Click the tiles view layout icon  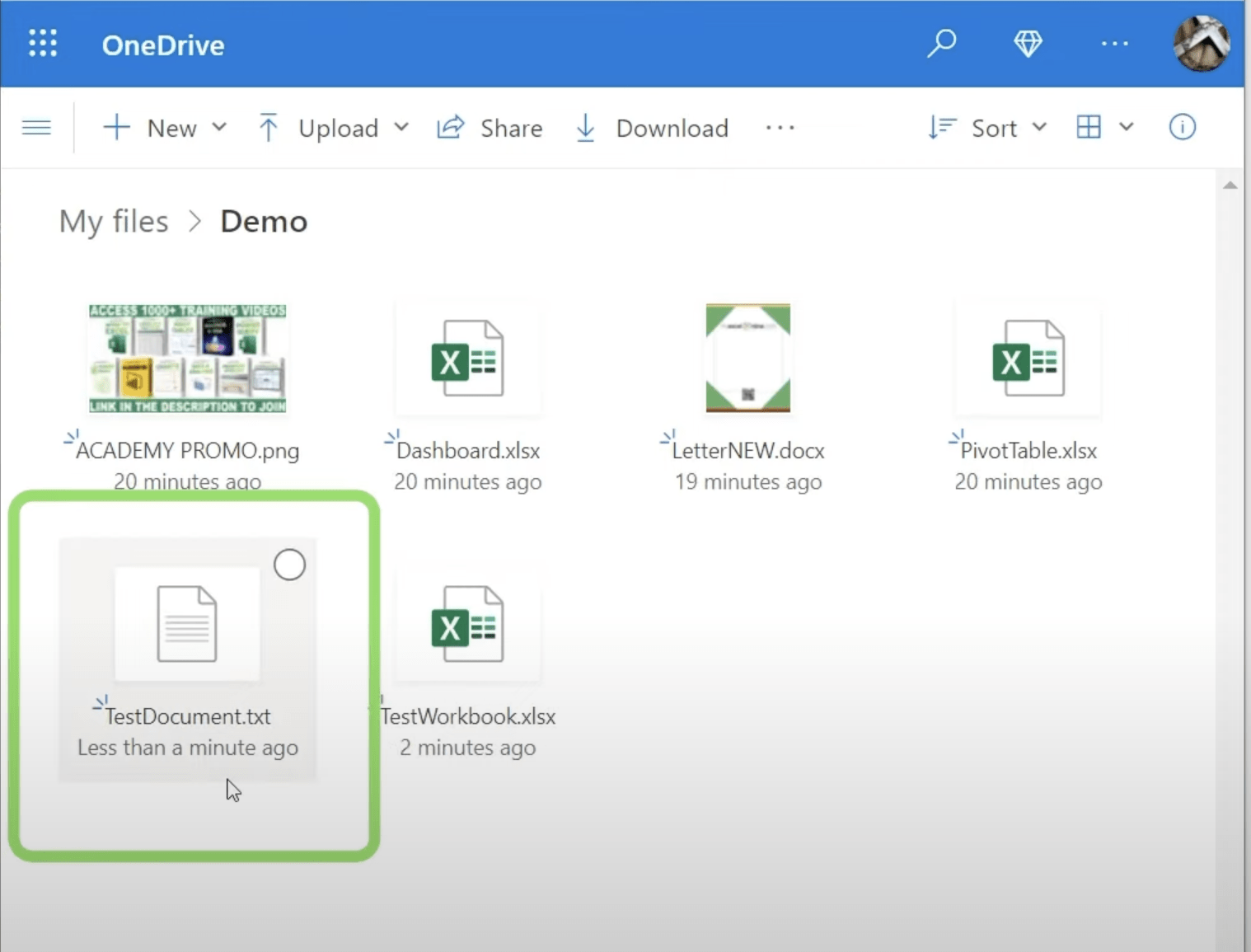[1089, 127]
